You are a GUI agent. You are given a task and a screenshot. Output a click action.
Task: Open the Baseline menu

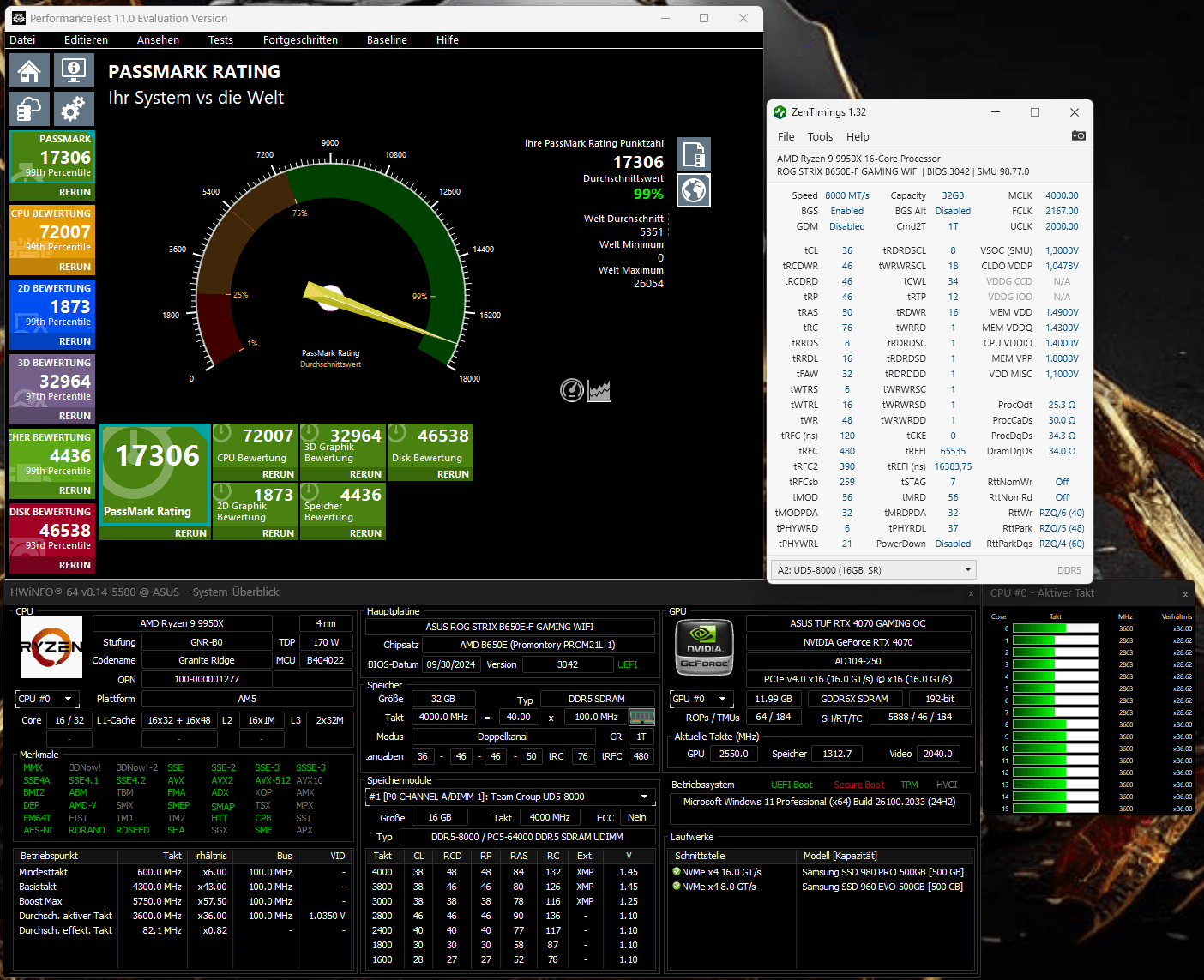[x=387, y=40]
